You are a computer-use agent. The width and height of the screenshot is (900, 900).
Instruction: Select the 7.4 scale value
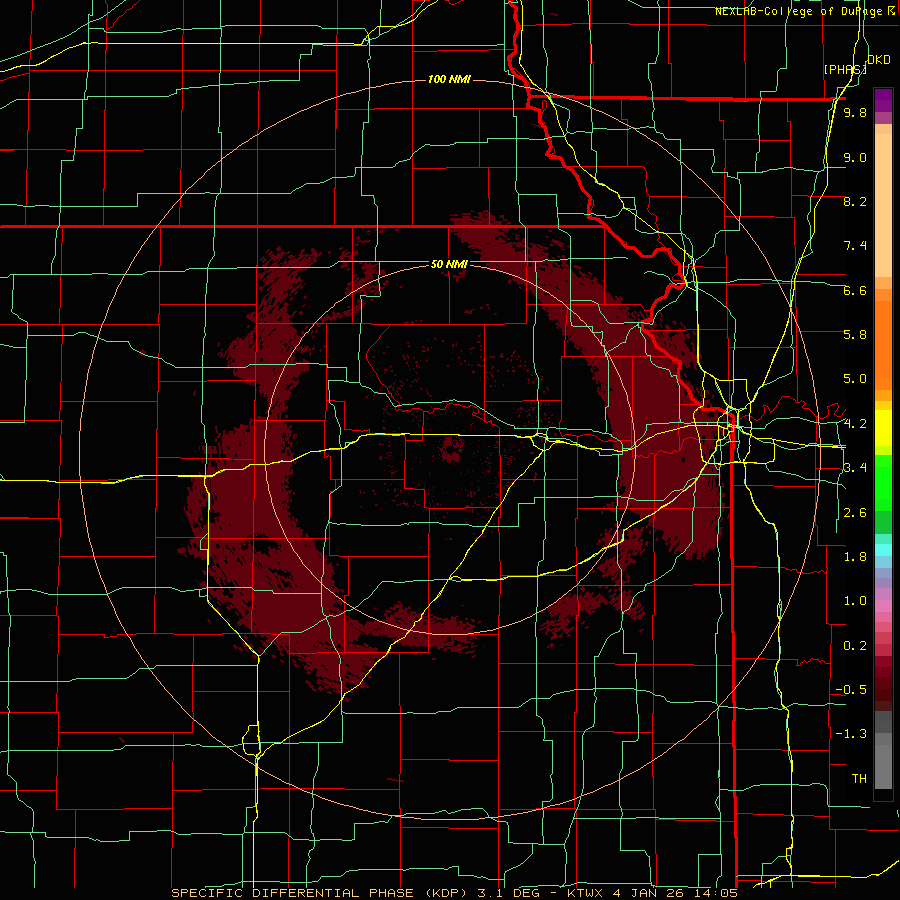(x=855, y=246)
